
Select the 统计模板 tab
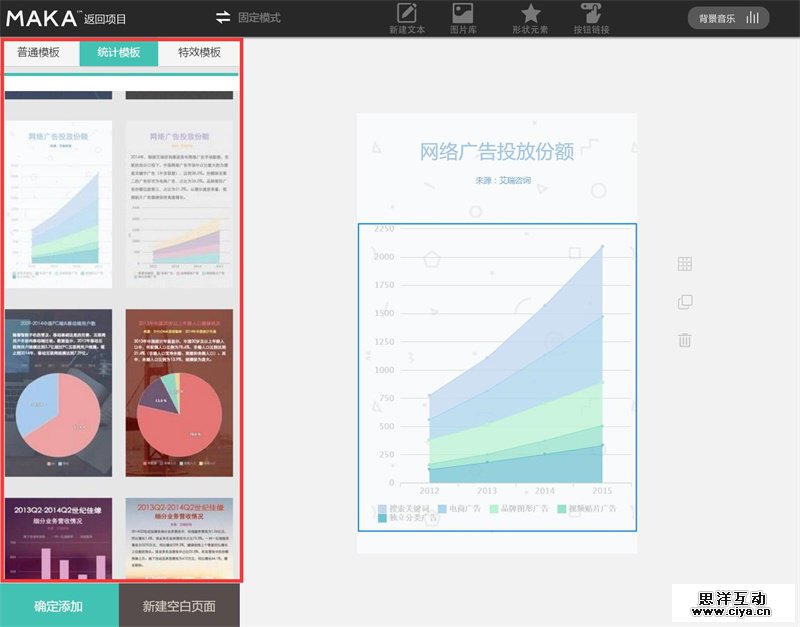coord(119,53)
